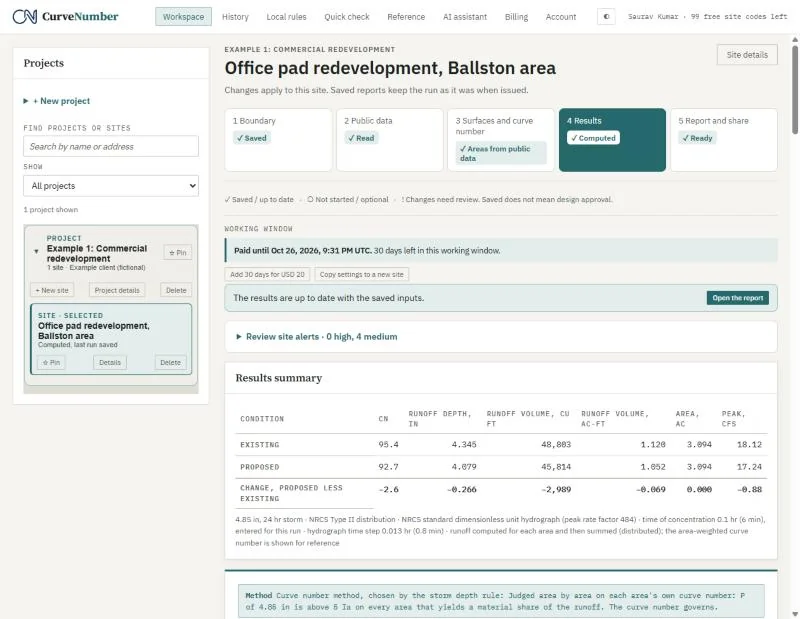The height and width of the screenshot is (619, 800).
Task: Select step 1 Boundary card
Action: (x=278, y=140)
